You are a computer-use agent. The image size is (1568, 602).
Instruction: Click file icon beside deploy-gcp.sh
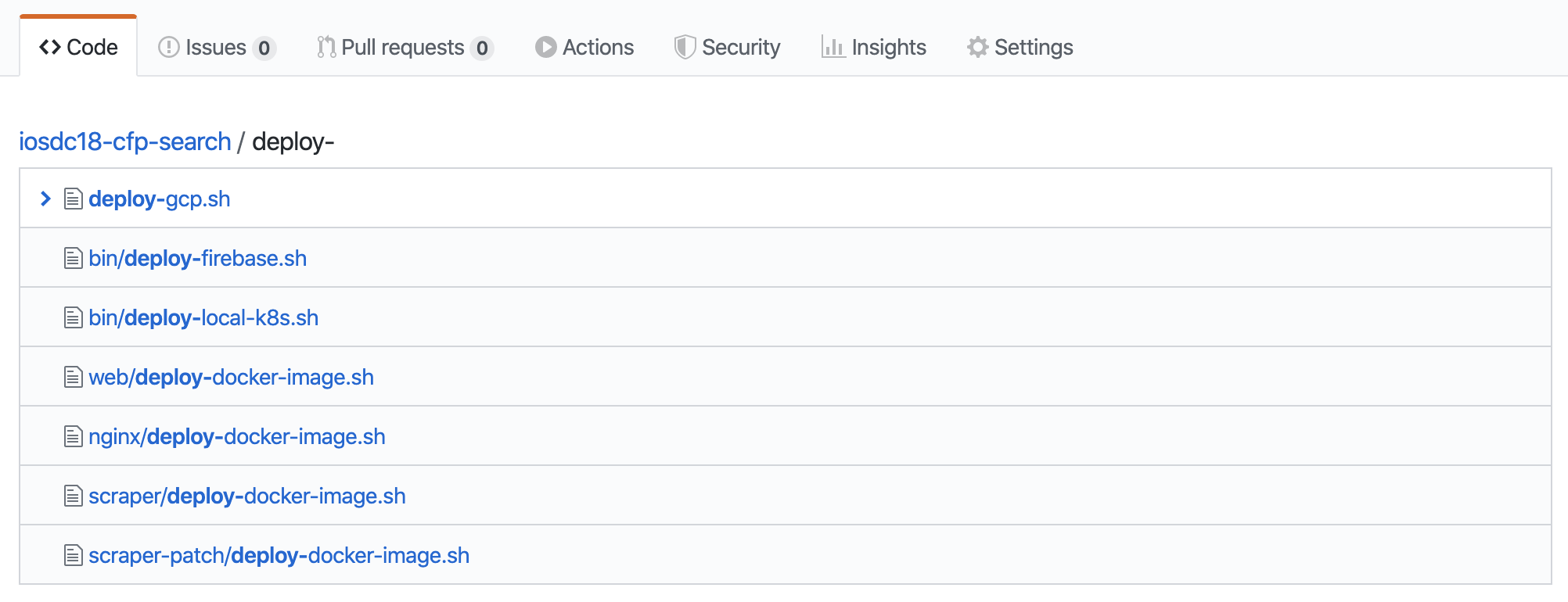click(x=73, y=199)
